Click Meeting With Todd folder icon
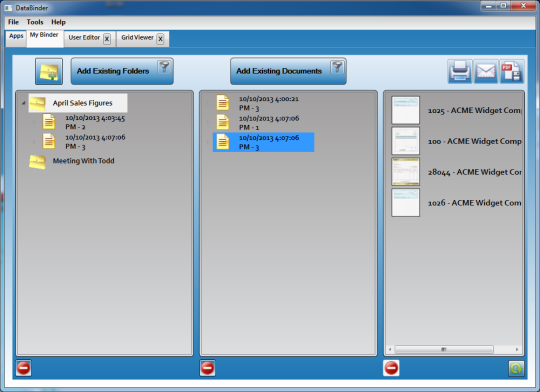The width and height of the screenshot is (540, 392). click(x=38, y=161)
